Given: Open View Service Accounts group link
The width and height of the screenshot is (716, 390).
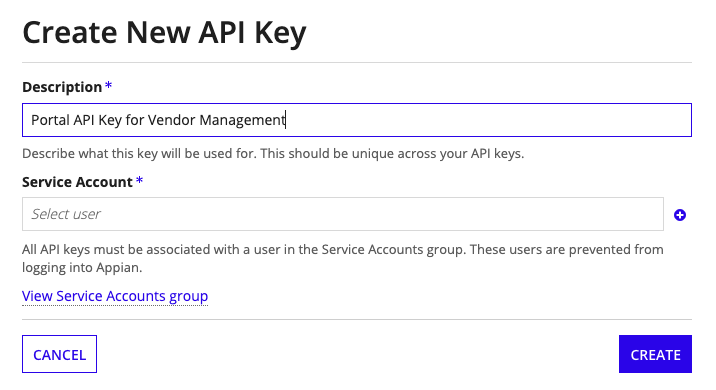Looking at the screenshot, I should (x=115, y=296).
